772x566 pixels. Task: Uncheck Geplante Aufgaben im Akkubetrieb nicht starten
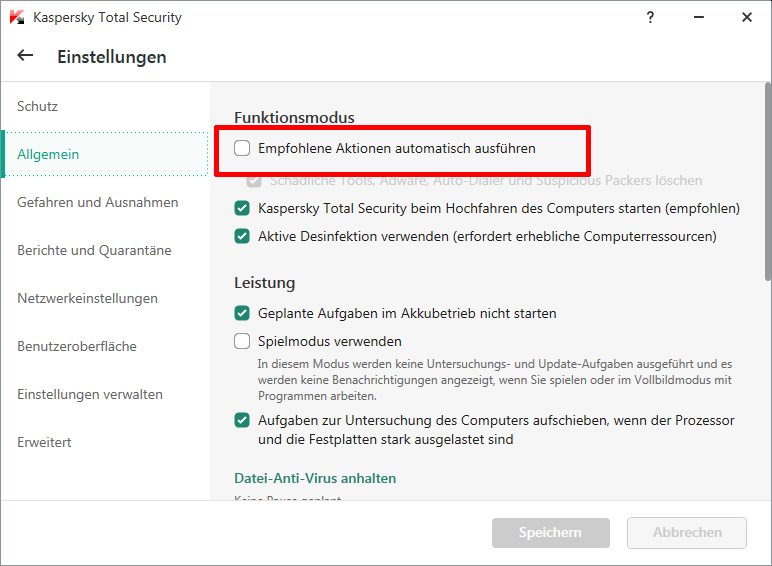tap(242, 313)
